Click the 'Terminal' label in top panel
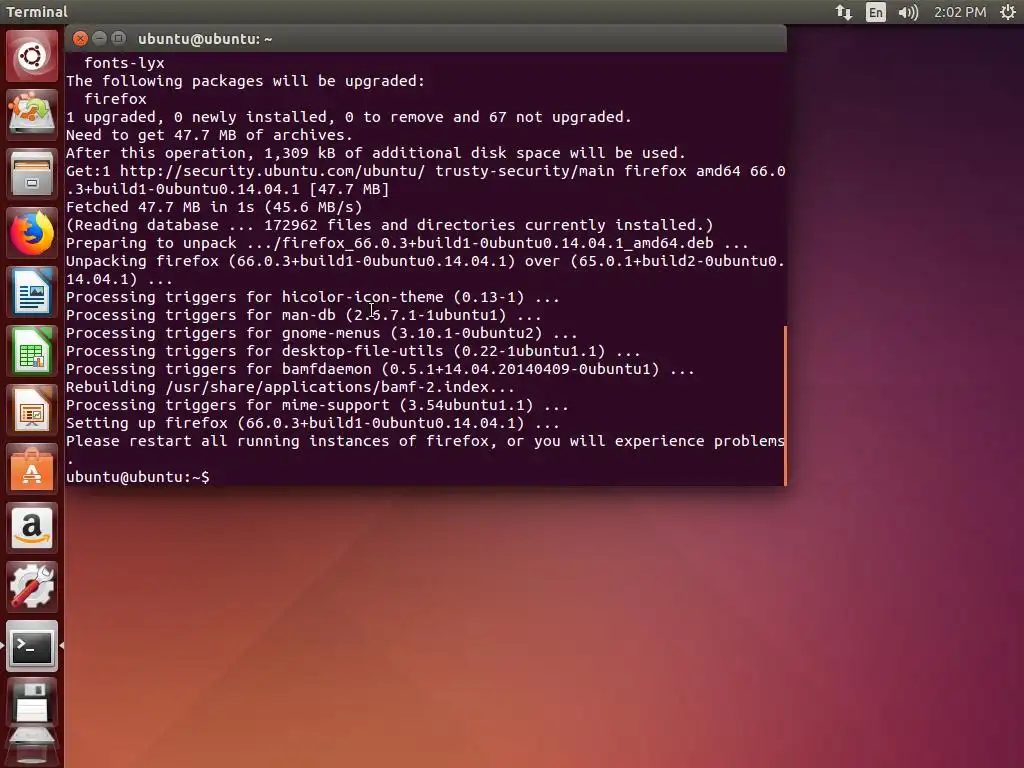The height and width of the screenshot is (768, 1024). [37, 12]
